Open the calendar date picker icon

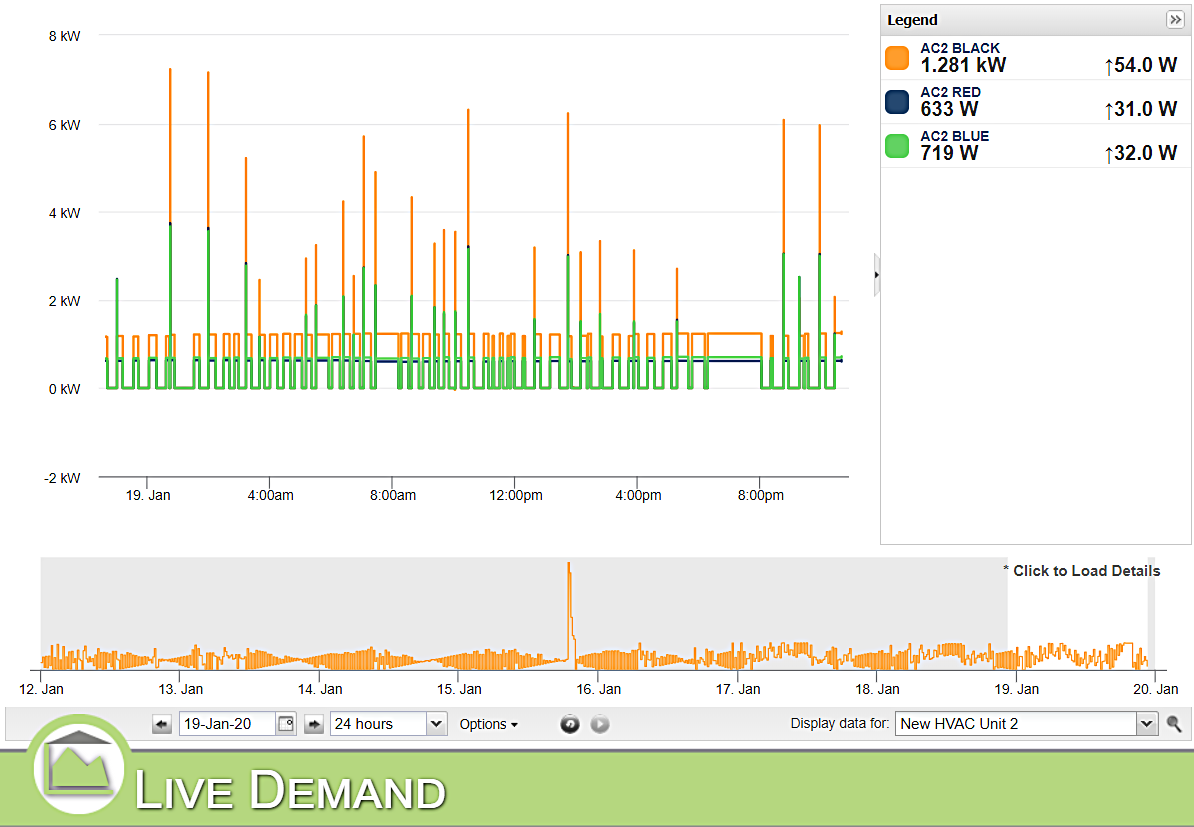tap(286, 724)
